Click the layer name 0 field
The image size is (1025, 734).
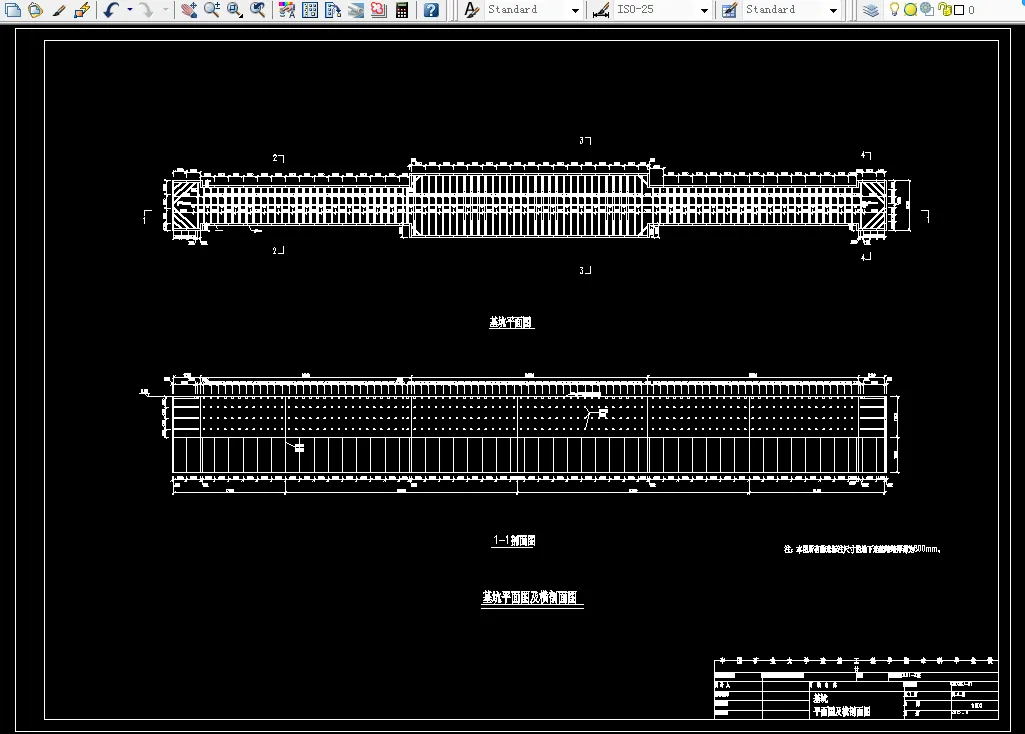[x=971, y=10]
